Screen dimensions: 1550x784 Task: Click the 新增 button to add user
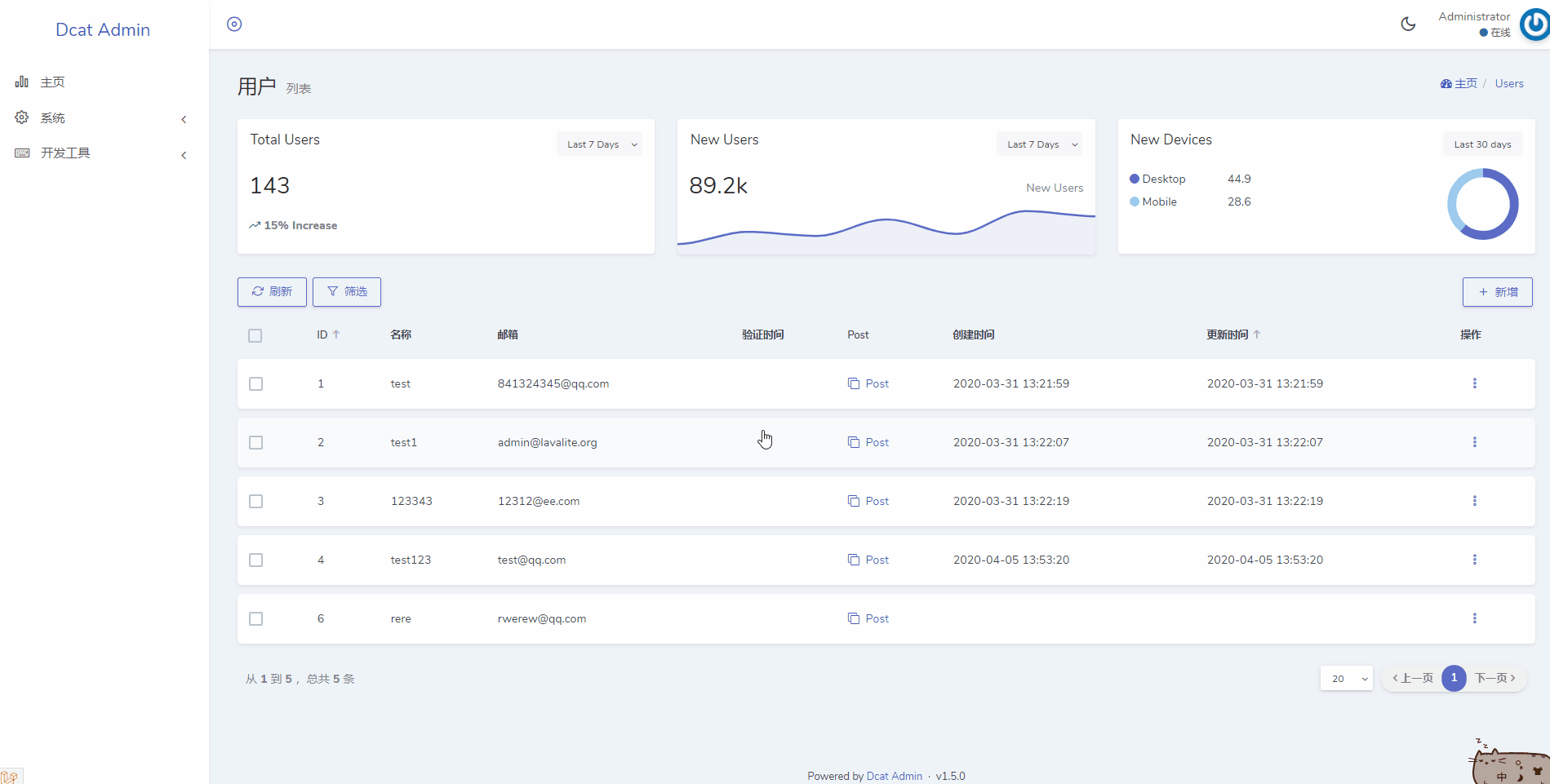coord(1497,292)
